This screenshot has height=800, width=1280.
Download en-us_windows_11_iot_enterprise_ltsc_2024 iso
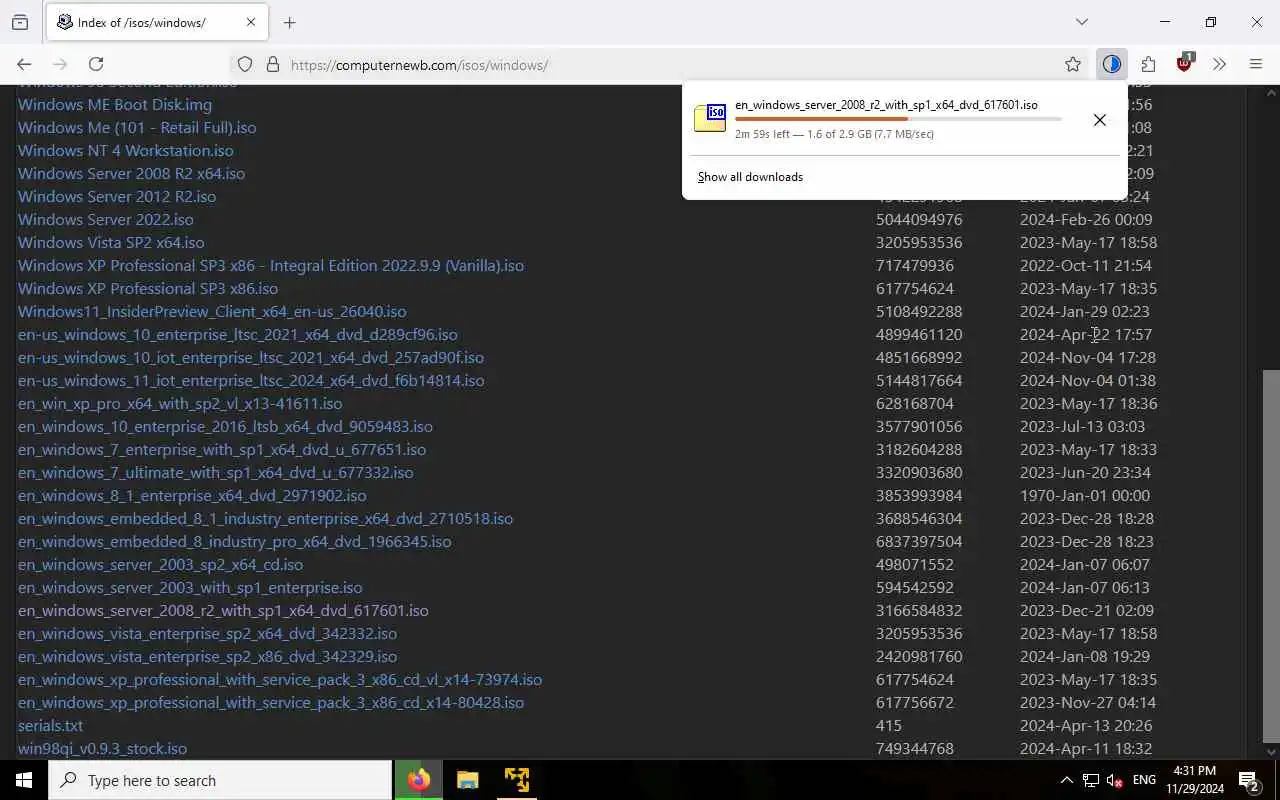pos(251,380)
